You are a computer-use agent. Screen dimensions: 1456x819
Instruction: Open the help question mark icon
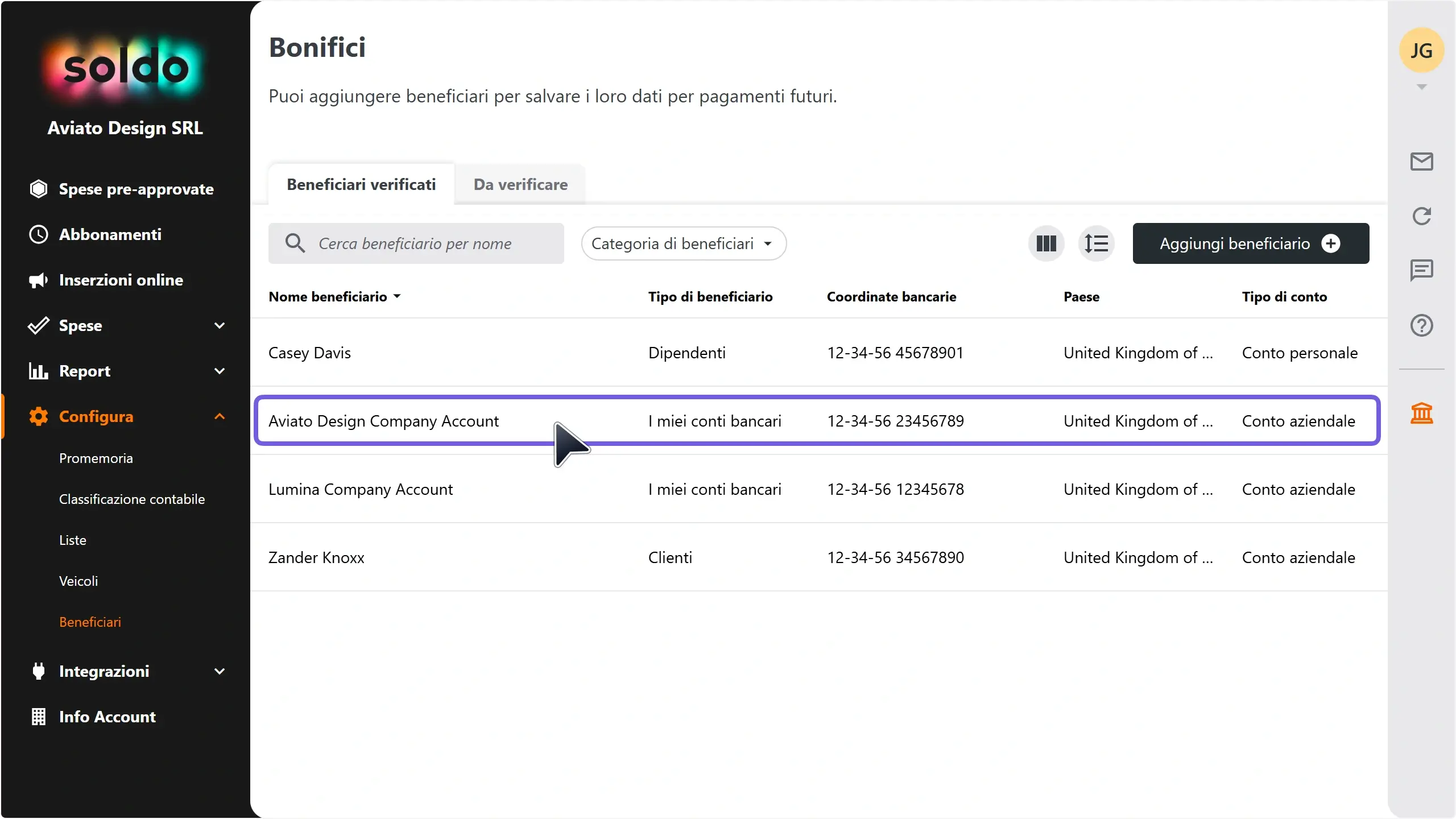pos(1421,325)
